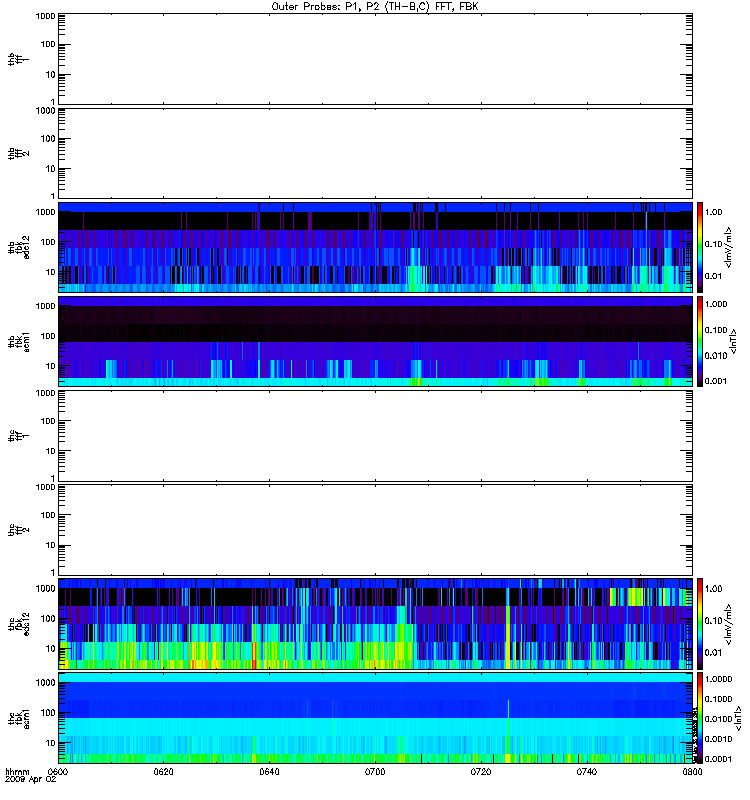Select the 'thc fbk edc12' panel label
The width and height of the screenshot is (750, 800).
[x=18, y=624]
